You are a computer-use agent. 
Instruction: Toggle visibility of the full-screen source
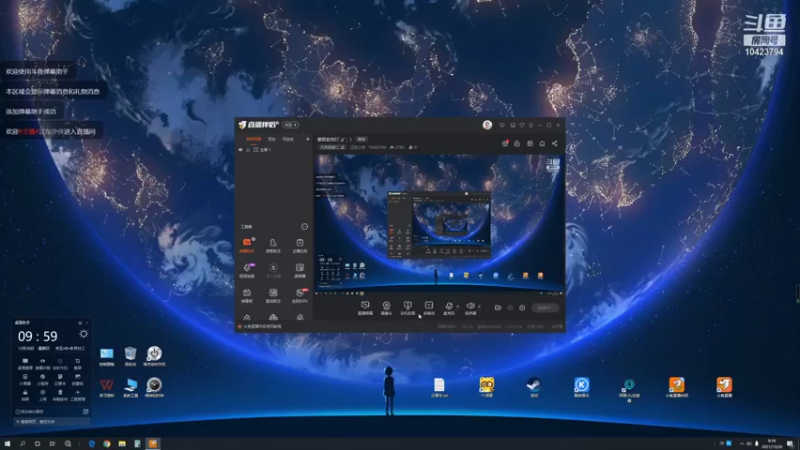point(241,150)
